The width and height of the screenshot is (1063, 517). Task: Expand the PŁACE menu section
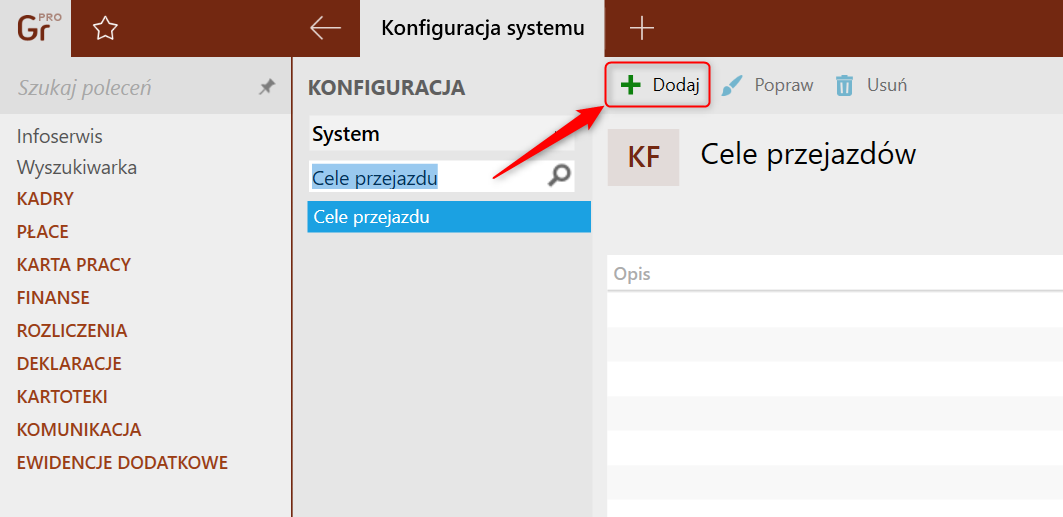(x=43, y=232)
